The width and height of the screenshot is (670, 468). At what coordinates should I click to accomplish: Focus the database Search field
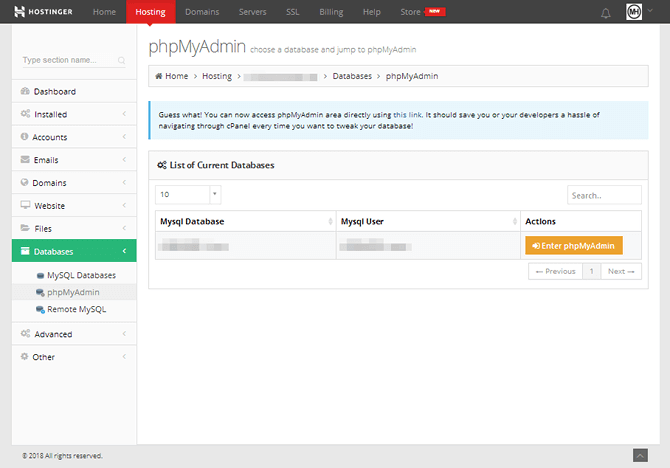point(604,195)
